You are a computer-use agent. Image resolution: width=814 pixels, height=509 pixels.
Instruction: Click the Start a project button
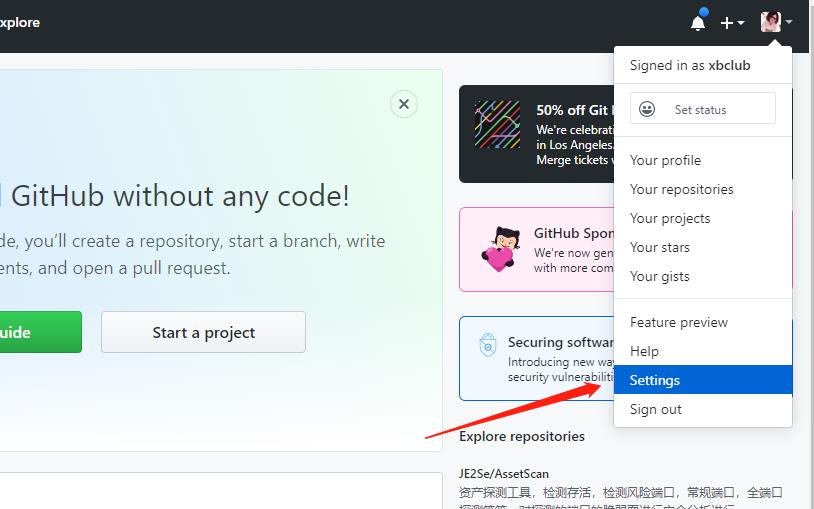(x=204, y=332)
